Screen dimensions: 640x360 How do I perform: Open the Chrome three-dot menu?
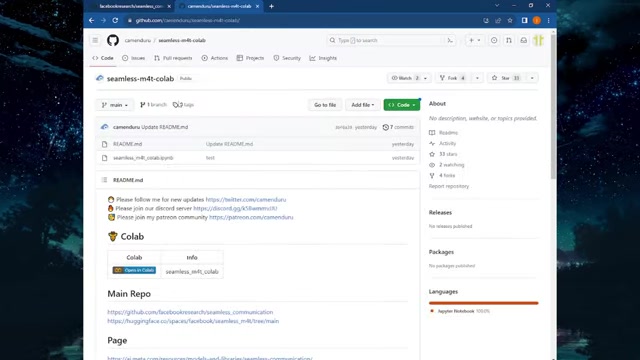coord(549,20)
